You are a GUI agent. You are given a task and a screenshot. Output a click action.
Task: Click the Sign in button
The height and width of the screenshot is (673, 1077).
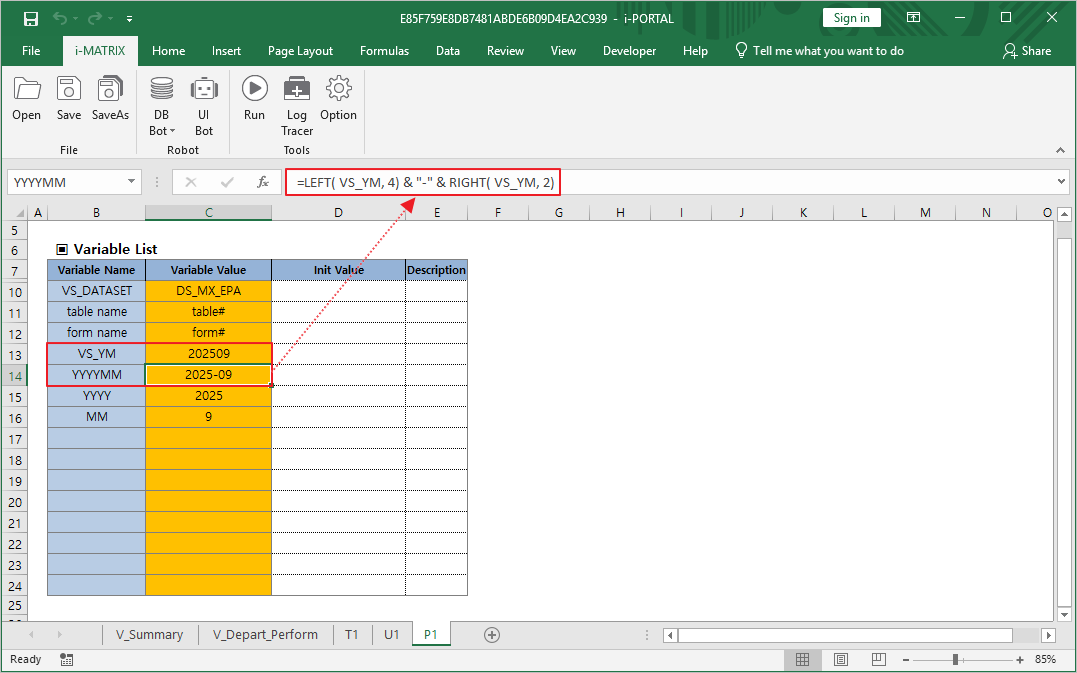[x=851, y=17]
